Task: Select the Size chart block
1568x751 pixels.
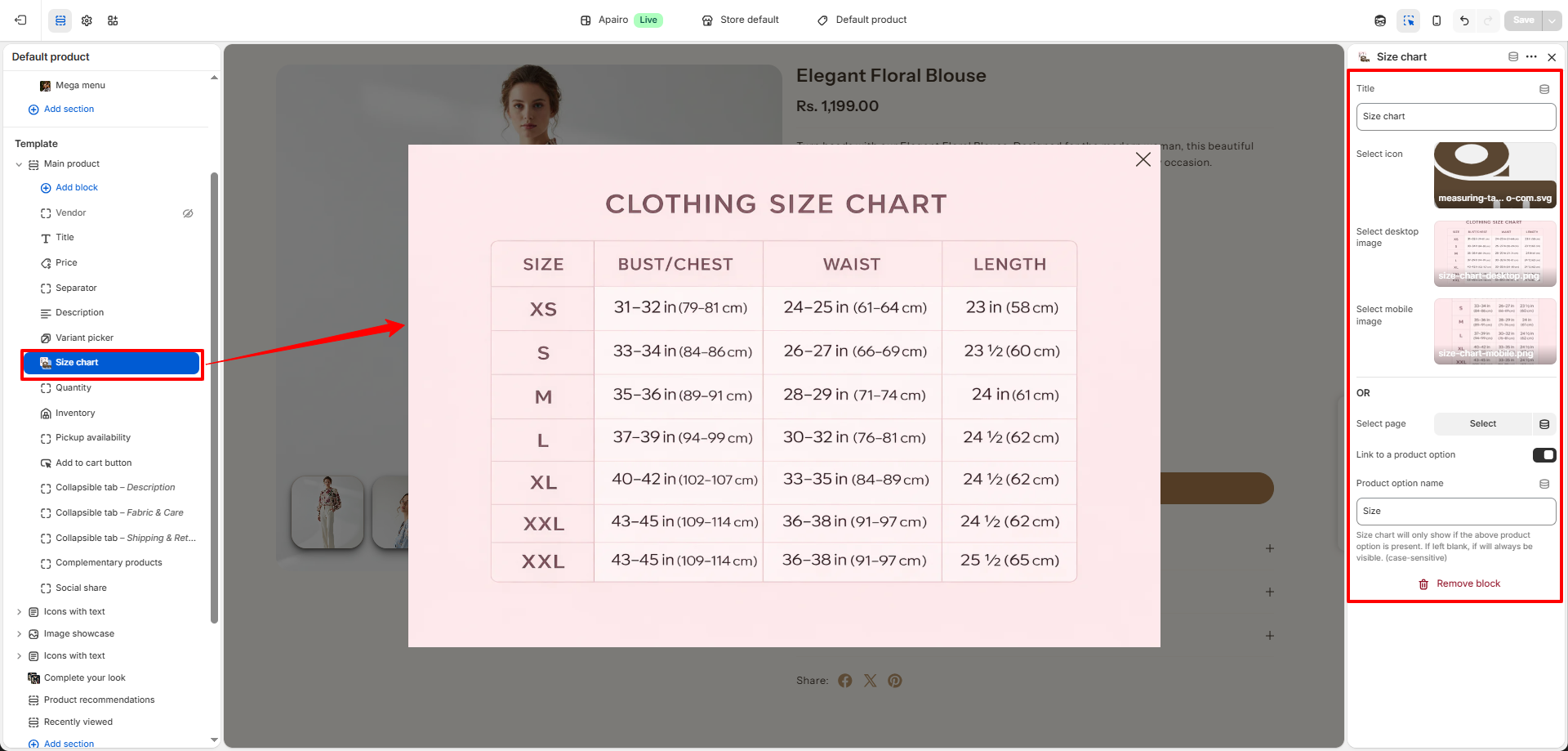Action: [x=112, y=363]
